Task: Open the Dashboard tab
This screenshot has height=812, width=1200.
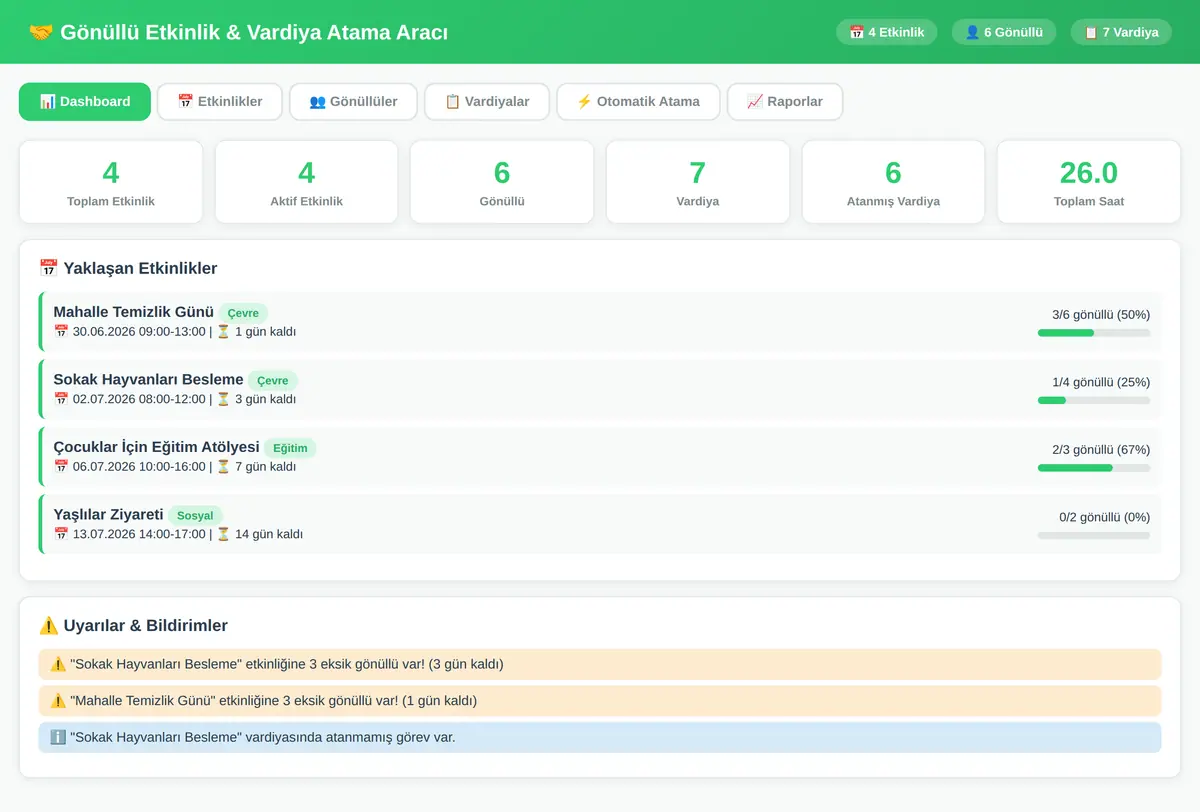Action: click(85, 101)
